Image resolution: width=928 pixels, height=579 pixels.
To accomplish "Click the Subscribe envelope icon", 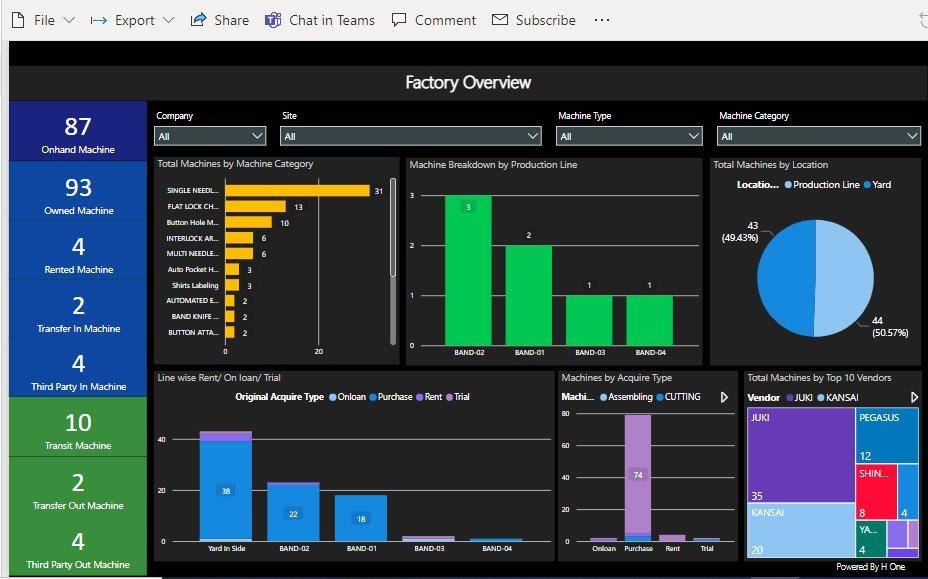I will click(498, 19).
